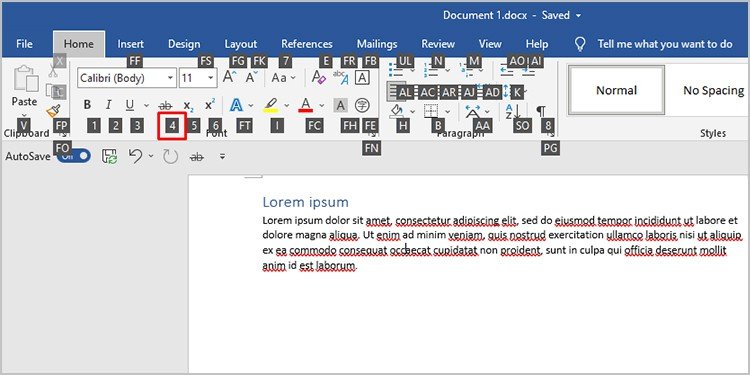Open the Calibri (Body) font dropdown
Viewport: 750px width, 375px height.
(127, 77)
